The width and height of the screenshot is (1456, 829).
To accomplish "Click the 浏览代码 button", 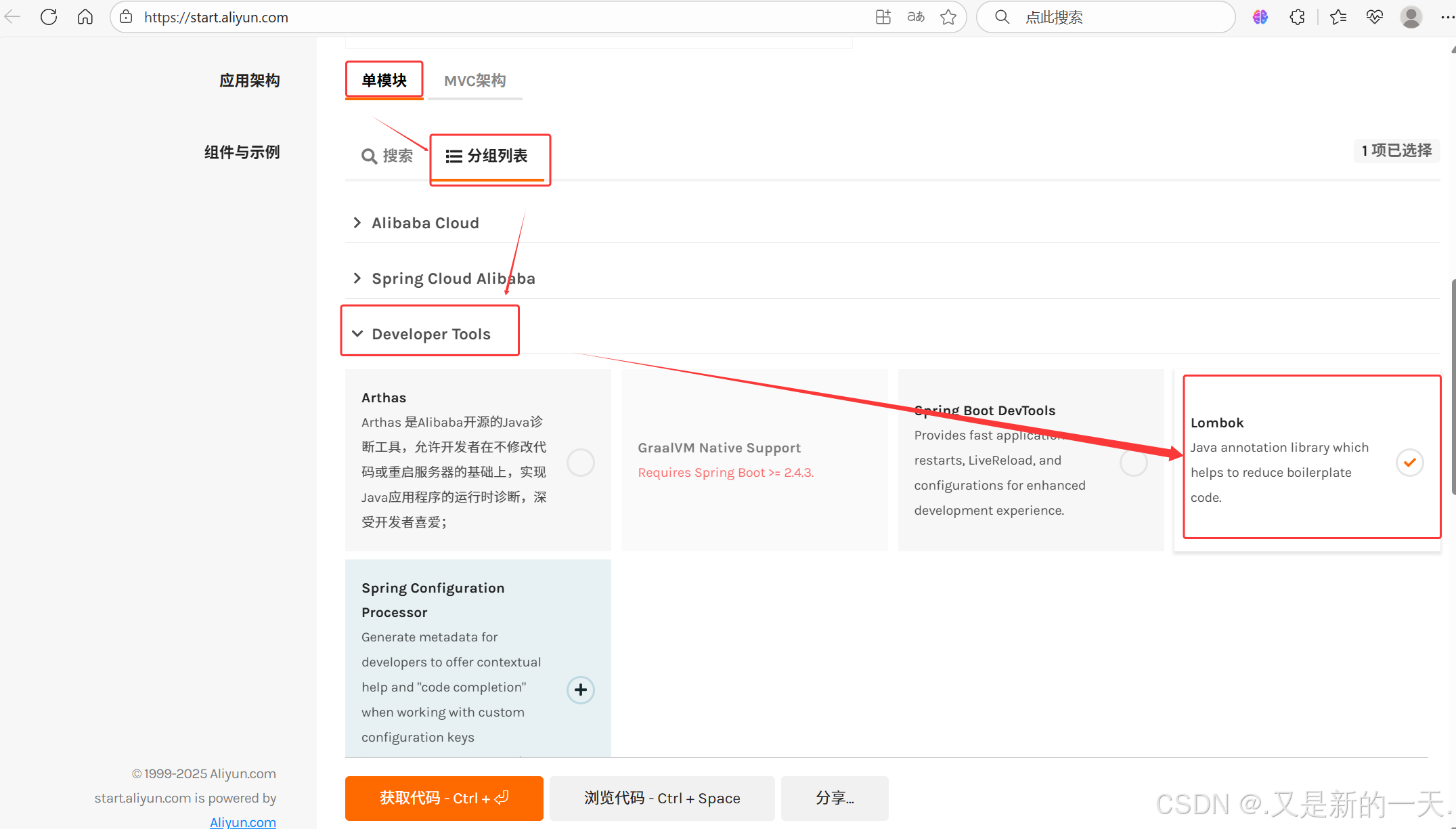I will (x=662, y=798).
